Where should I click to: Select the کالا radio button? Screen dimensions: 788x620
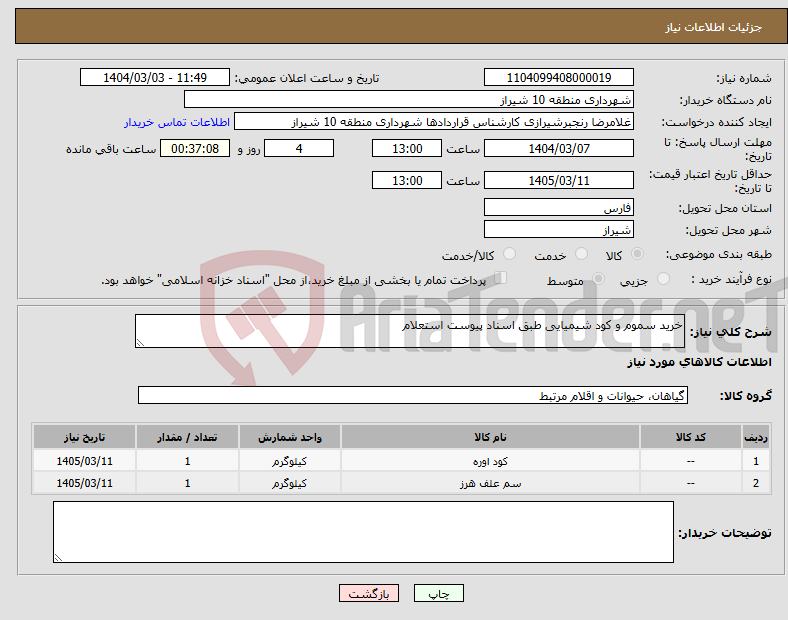tap(637, 254)
